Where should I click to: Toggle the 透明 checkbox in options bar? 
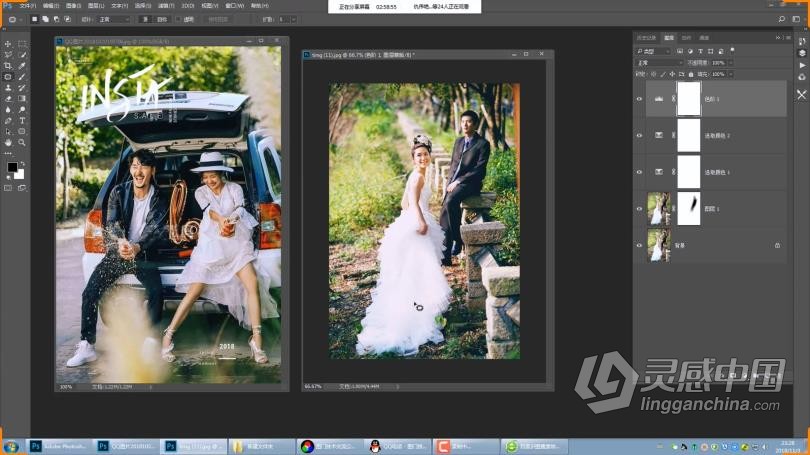179,19
